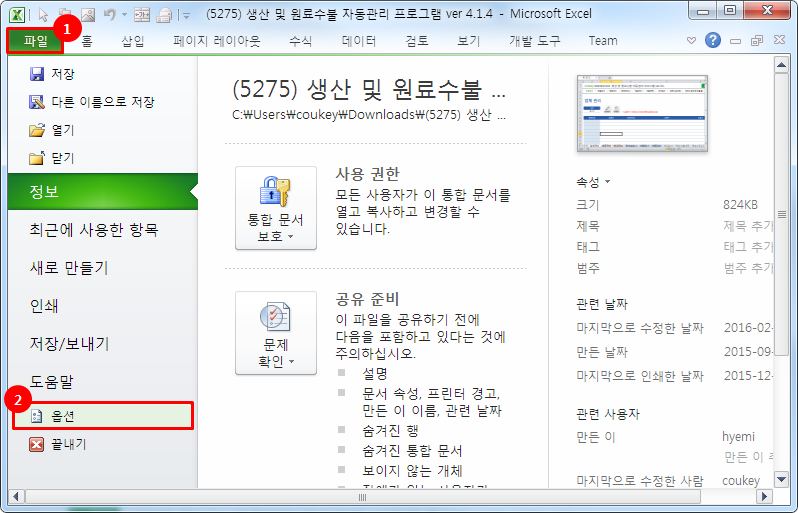Click the vertical scrollbar down arrow
The image size is (798, 513).
click(x=781, y=479)
